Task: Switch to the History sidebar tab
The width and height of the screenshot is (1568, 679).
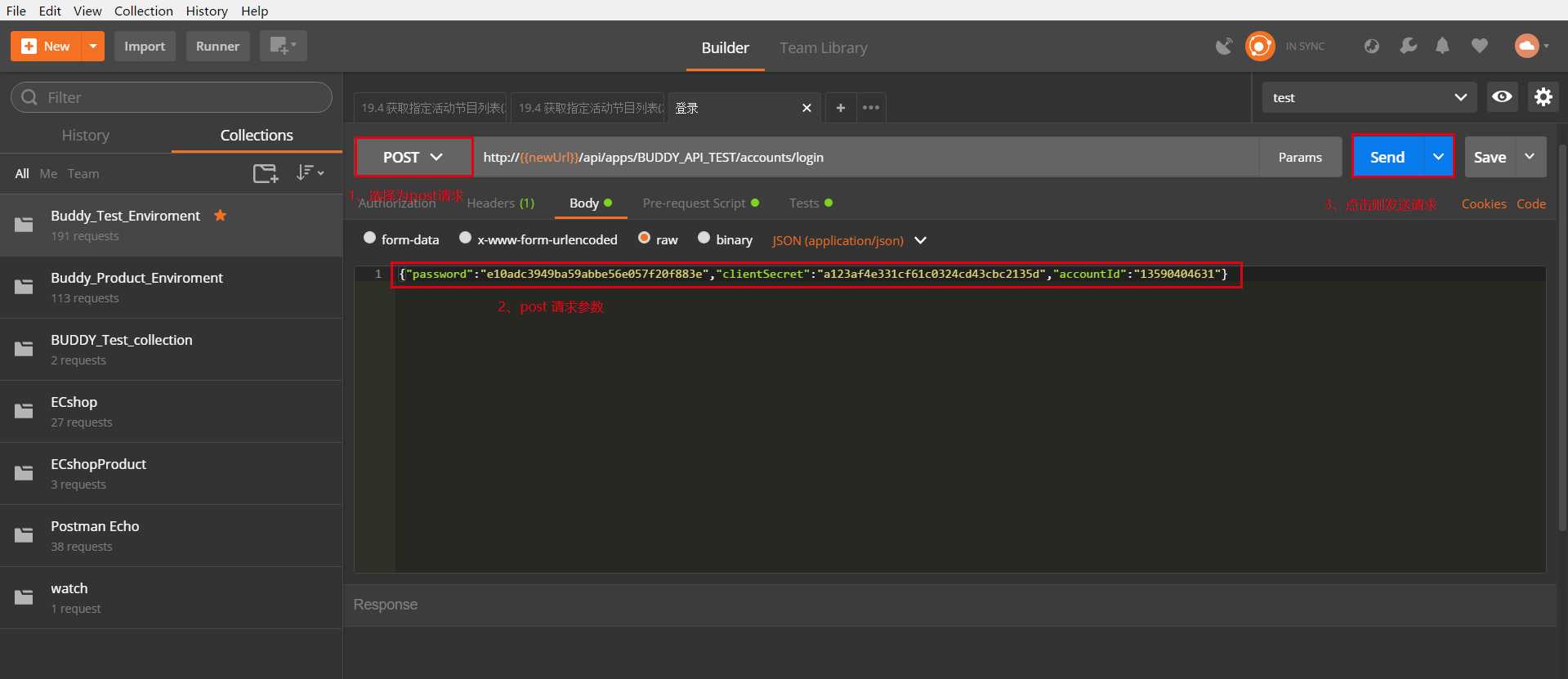Action: [x=86, y=136]
